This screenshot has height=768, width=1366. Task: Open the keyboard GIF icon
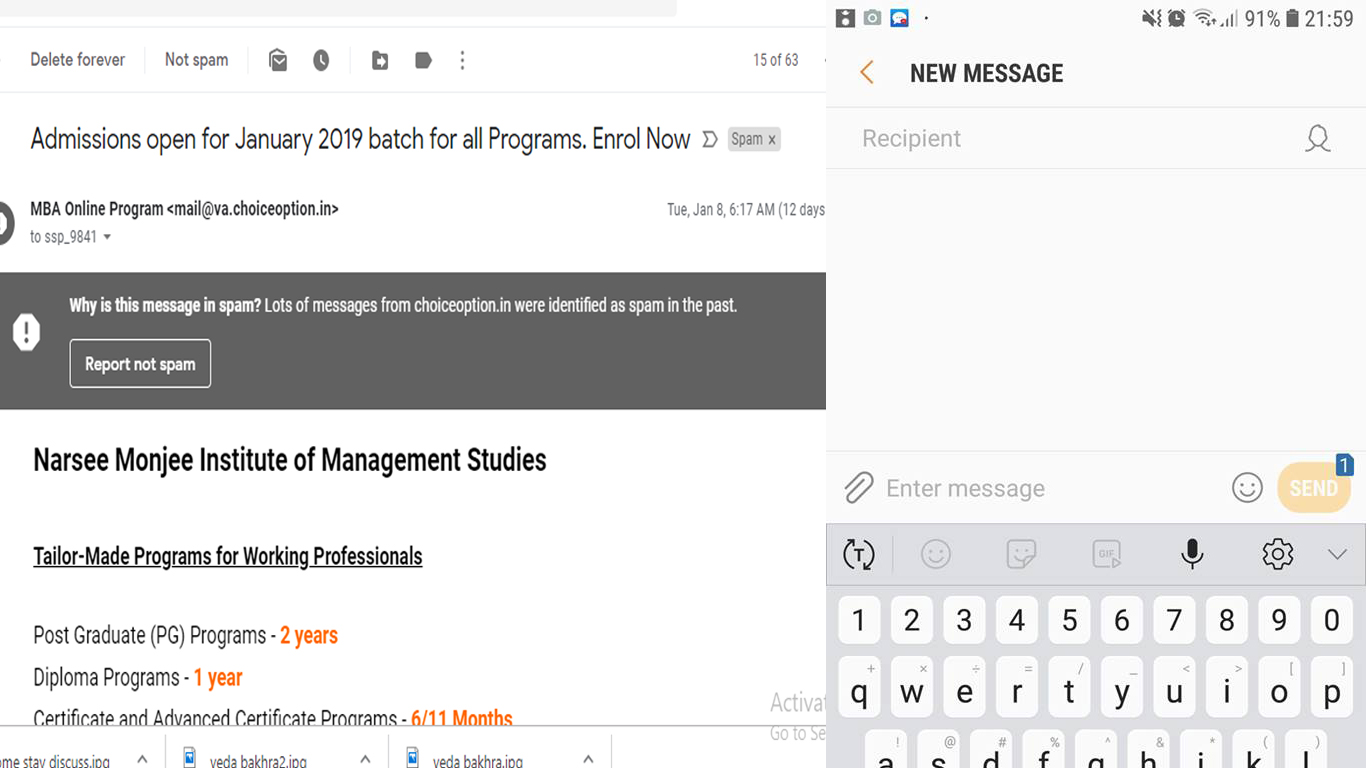click(1107, 554)
